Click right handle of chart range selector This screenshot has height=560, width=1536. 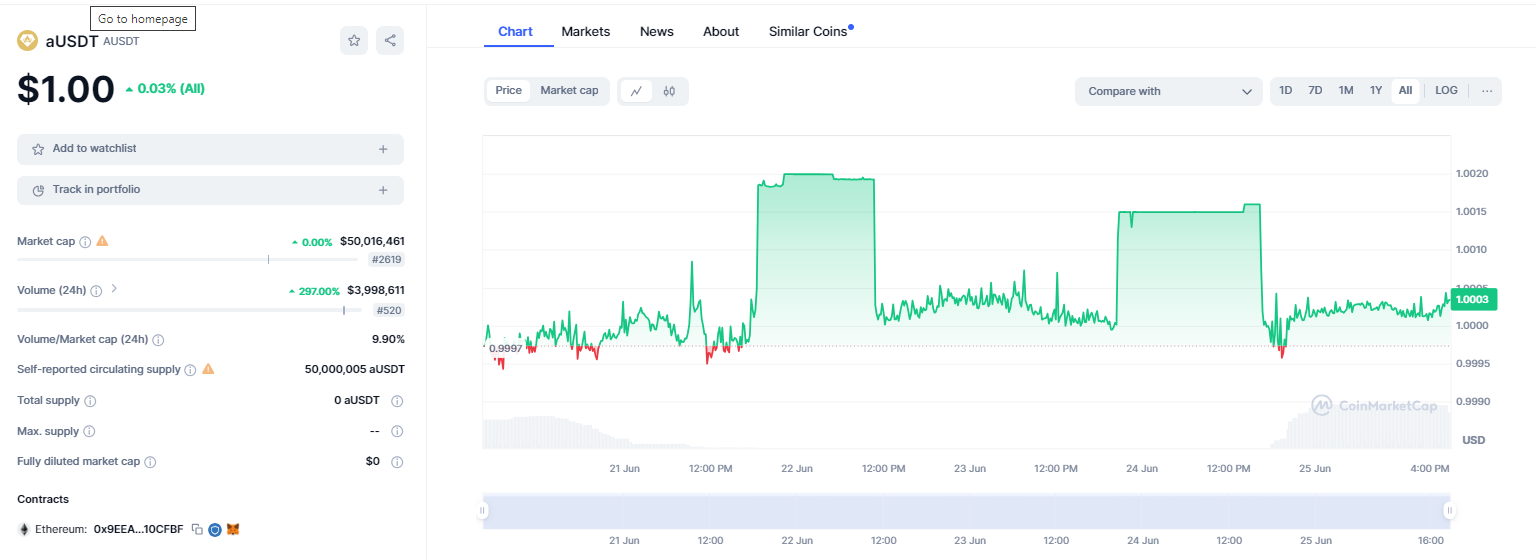pos(1449,511)
